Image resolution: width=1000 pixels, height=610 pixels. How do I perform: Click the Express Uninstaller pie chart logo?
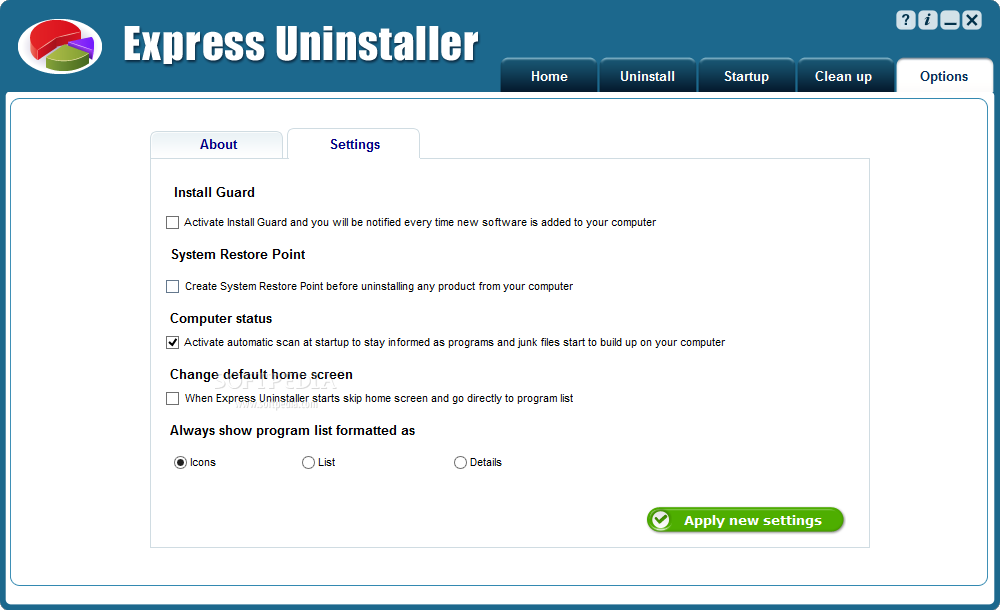pyautogui.click(x=60, y=46)
